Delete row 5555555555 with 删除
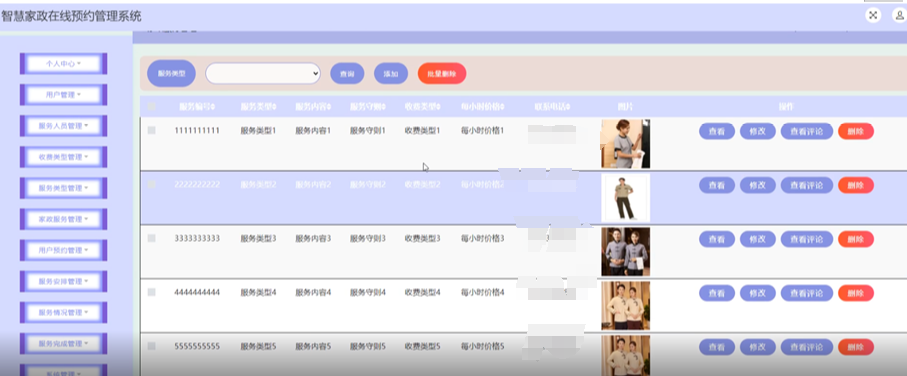Screen dimensions: 907x376 pos(856,347)
